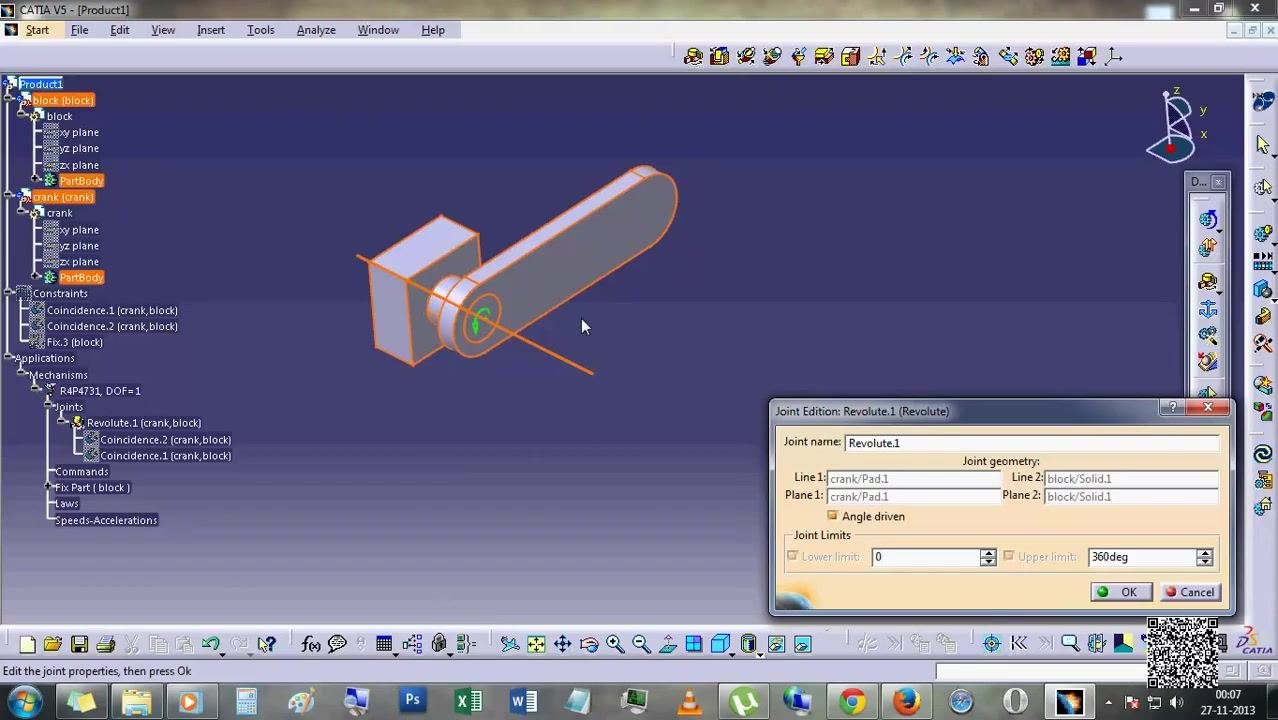Screen dimensions: 1278x720
Task: Open the Insert menu
Action: click(x=211, y=30)
